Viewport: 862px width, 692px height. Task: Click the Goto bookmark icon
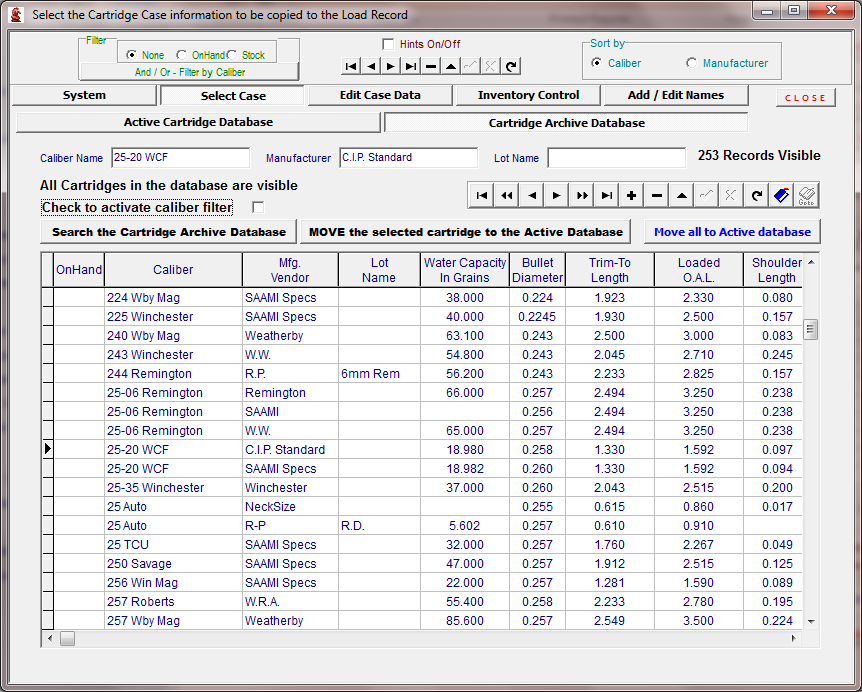tap(806, 195)
